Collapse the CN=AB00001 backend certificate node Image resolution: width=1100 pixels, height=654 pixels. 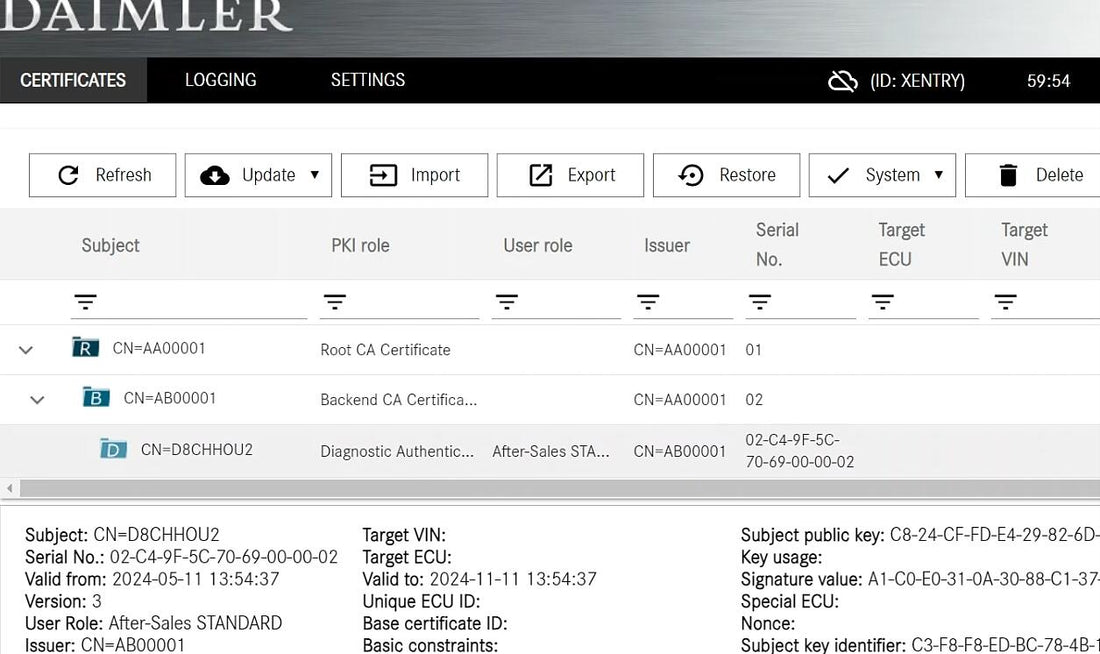point(37,400)
